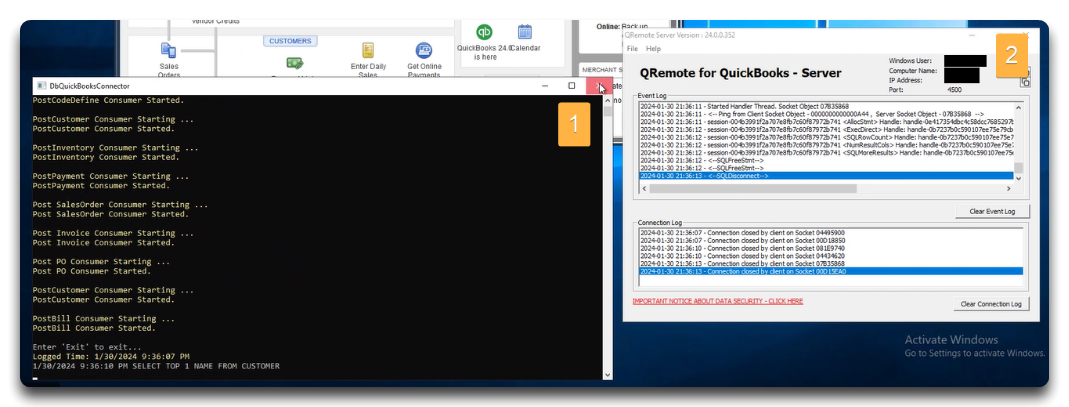This screenshot has width=1069, height=407.
Task: Click Event Log horizontal scroll left arrow
Action: 644,188
